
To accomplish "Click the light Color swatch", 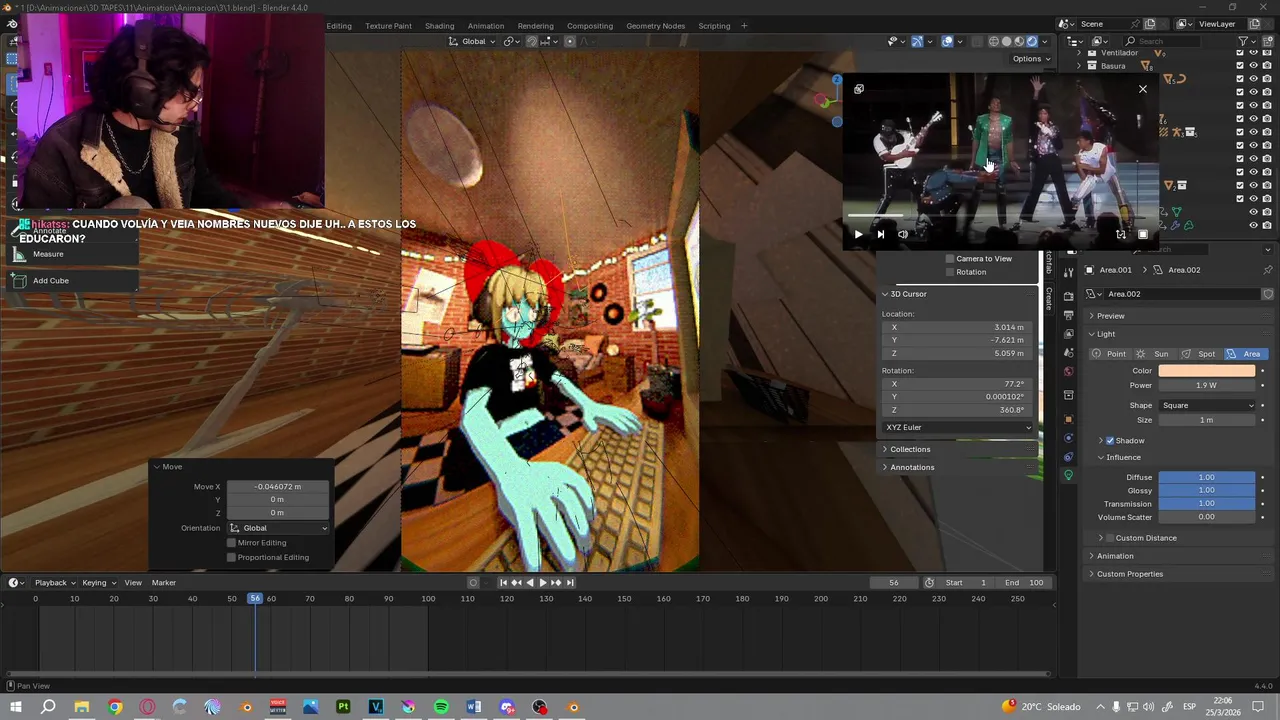I will pos(1207,371).
